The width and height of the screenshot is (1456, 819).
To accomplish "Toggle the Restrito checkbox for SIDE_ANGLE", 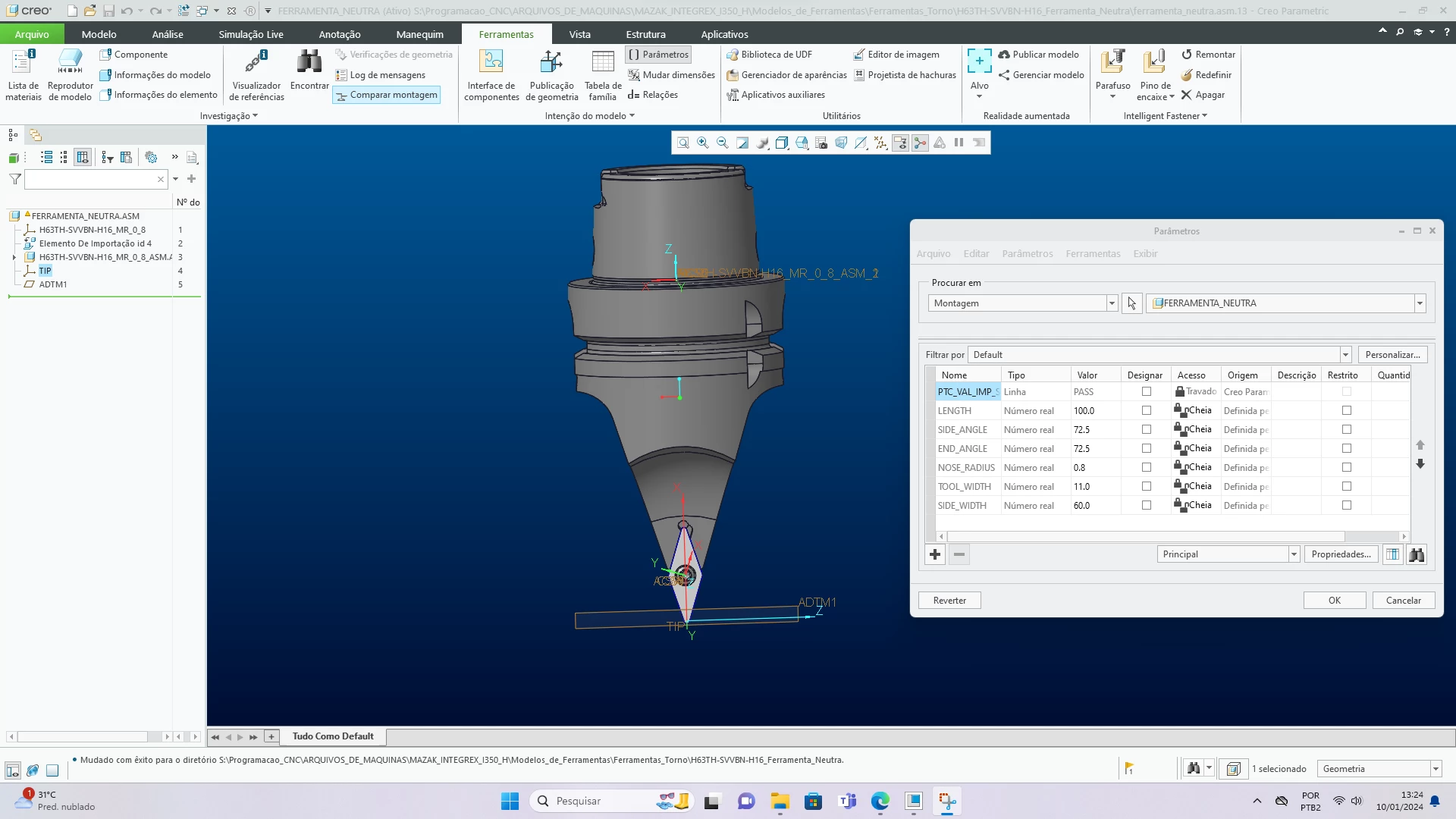I will (1347, 430).
